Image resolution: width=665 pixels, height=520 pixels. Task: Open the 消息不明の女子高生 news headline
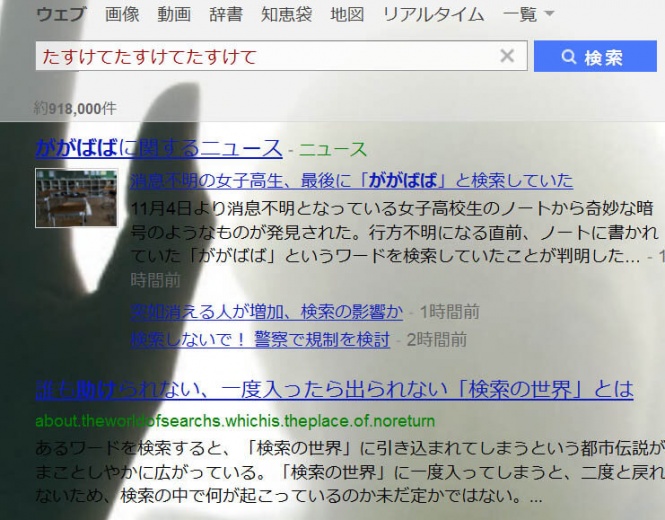click(x=352, y=181)
